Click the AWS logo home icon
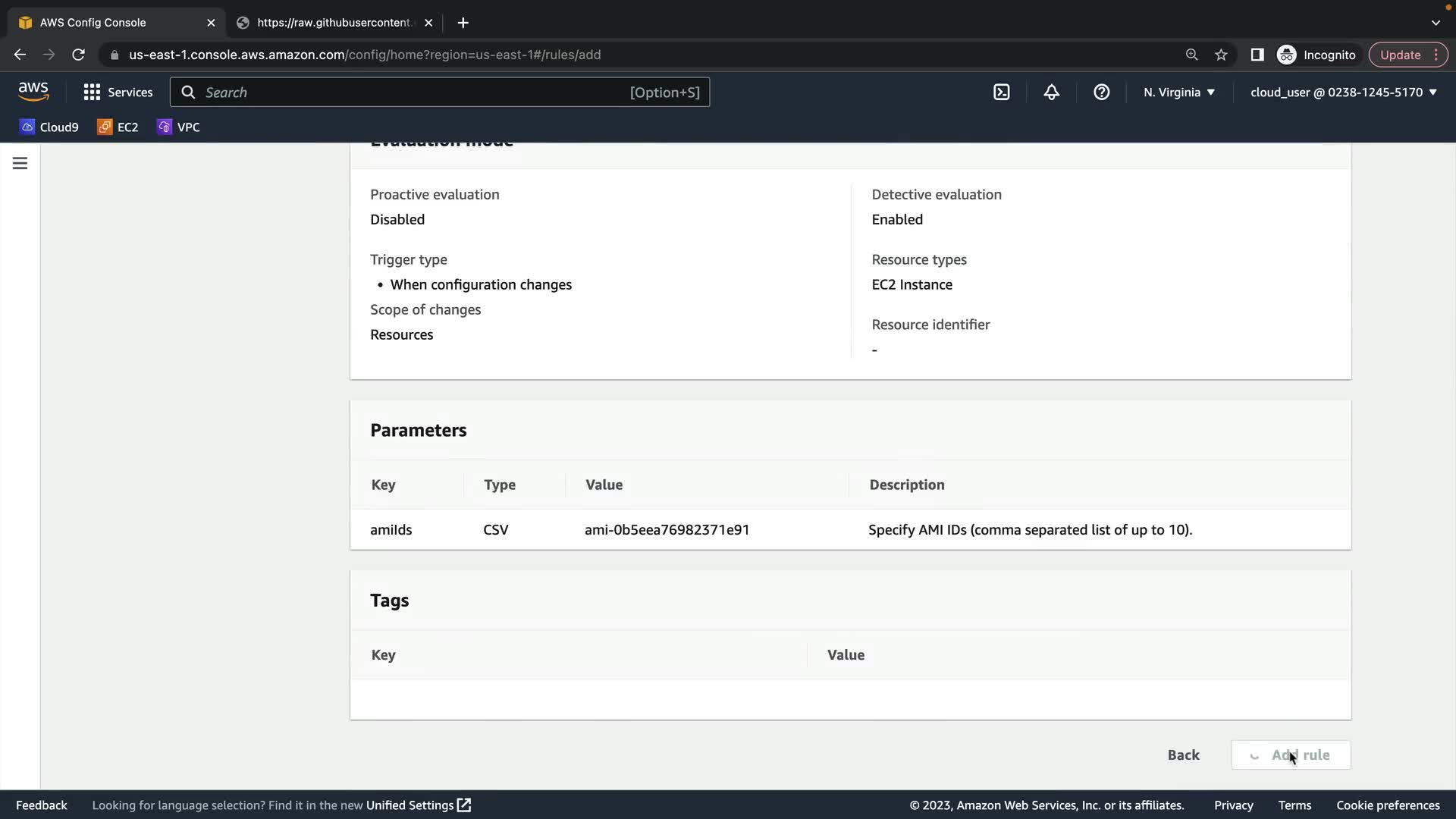1456x819 pixels. click(x=33, y=92)
